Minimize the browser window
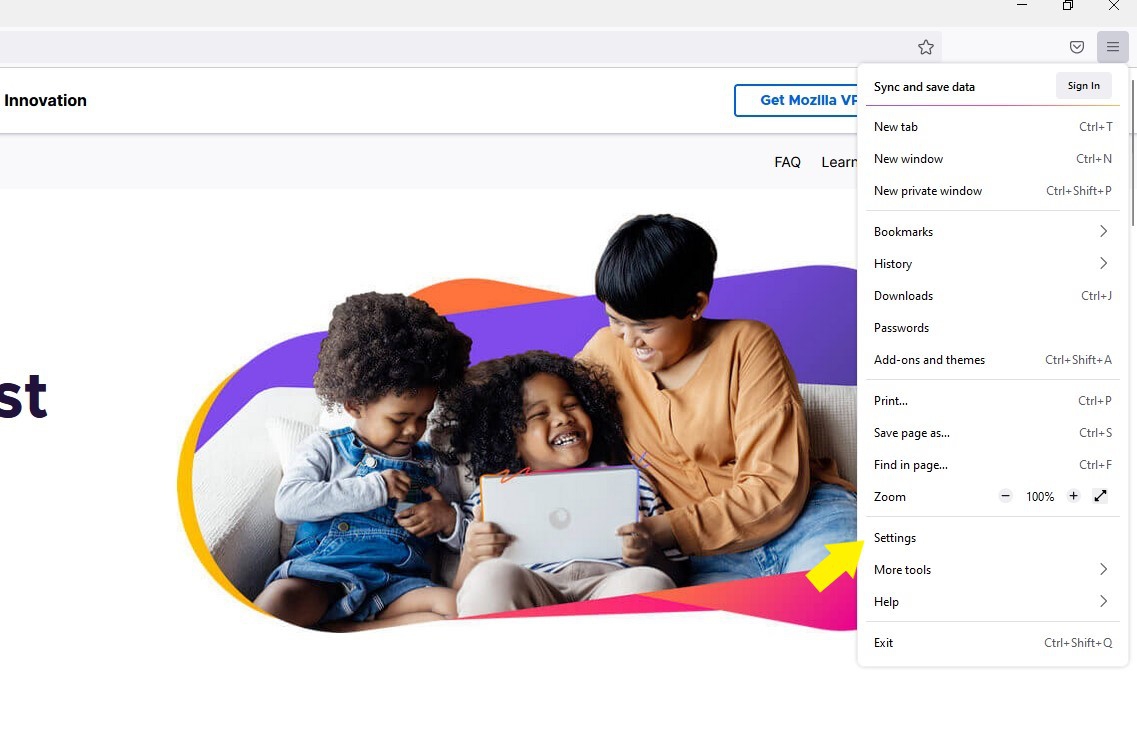1137x752 pixels. tap(1022, 6)
